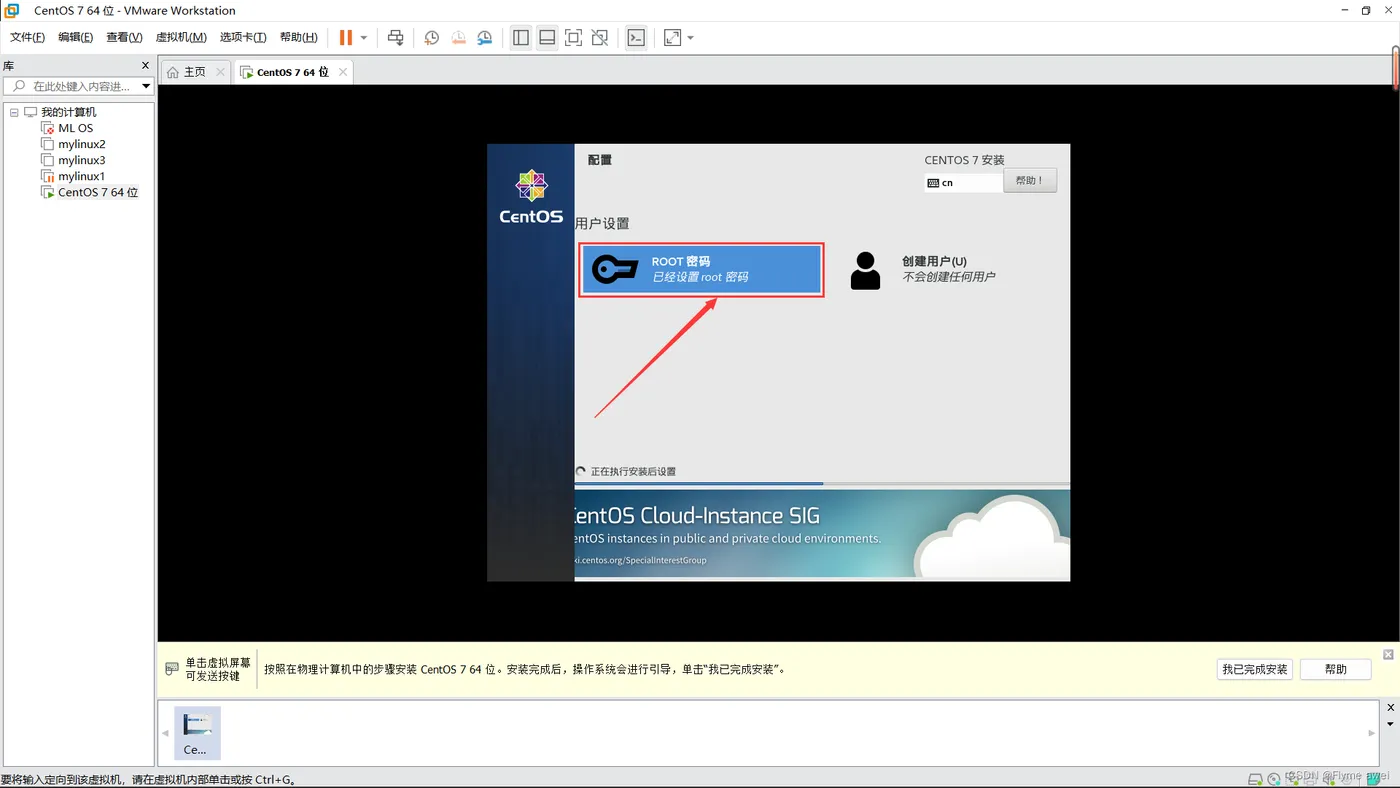
Task: Open the thumbnail bar options dropdown
Action: pyautogui.click(x=1390, y=724)
